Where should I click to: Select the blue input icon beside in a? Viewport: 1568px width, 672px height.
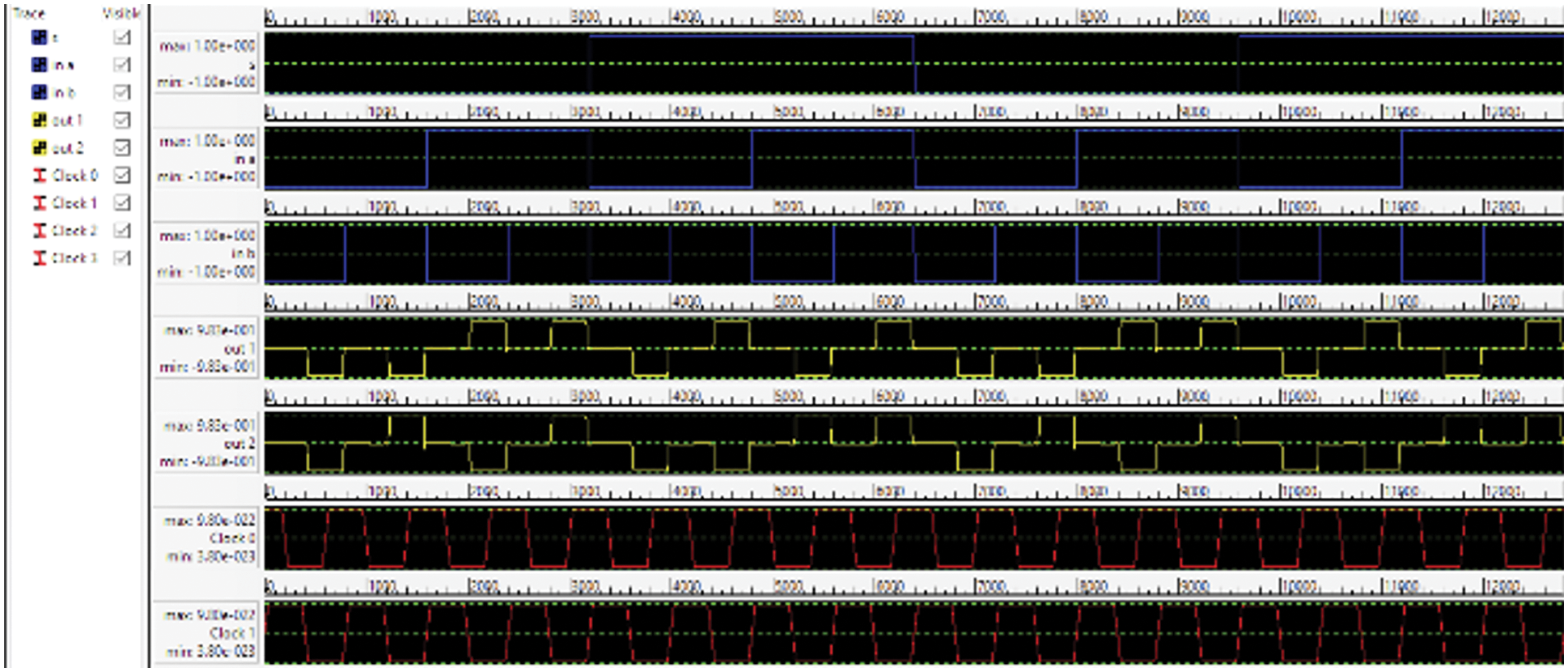coord(39,65)
